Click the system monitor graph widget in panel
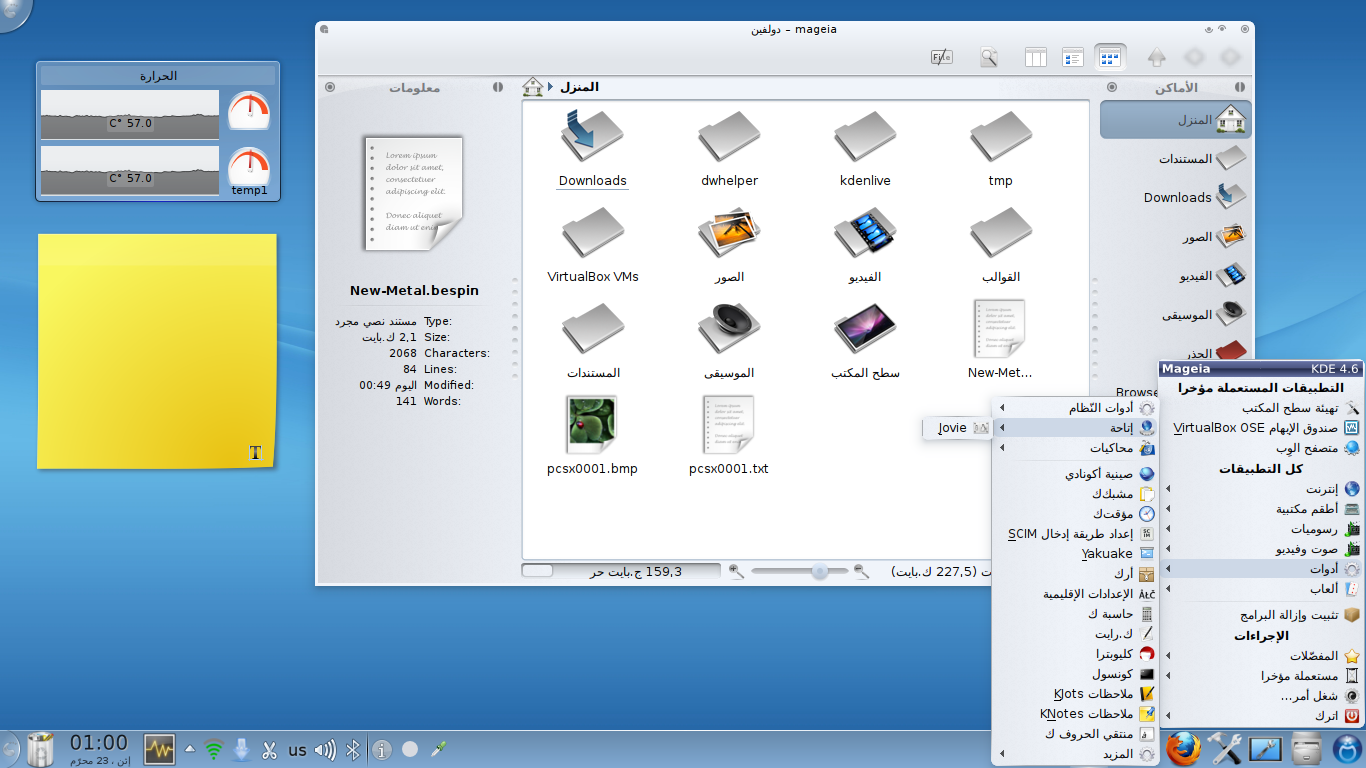The width and height of the screenshot is (1366, 768). pos(159,749)
